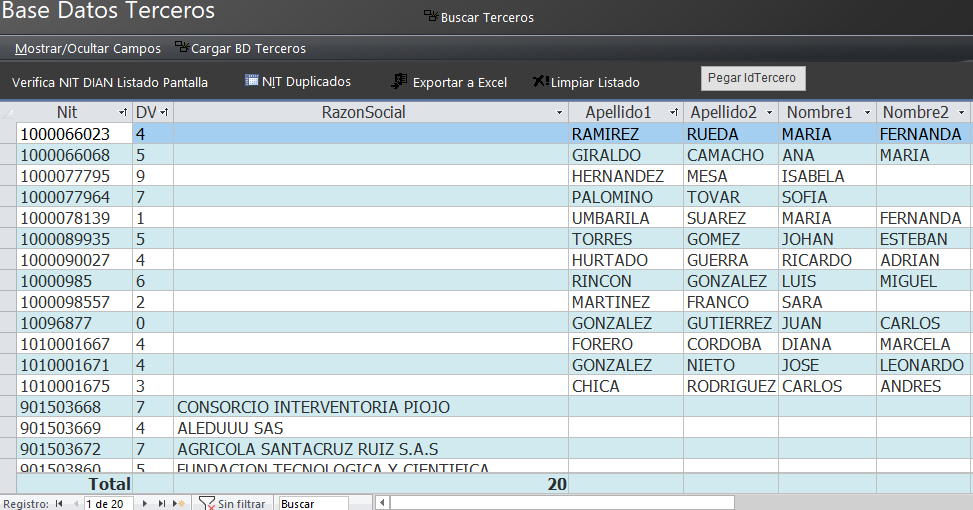Jump to the last record
The image size is (973, 510).
(x=162, y=503)
